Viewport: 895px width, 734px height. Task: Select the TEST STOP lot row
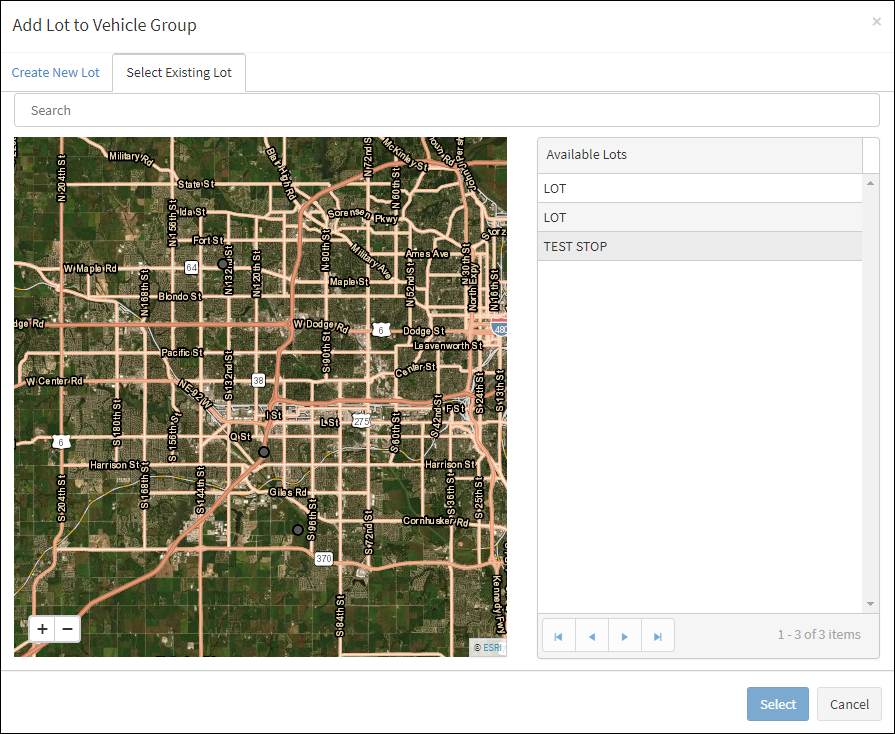coord(699,246)
